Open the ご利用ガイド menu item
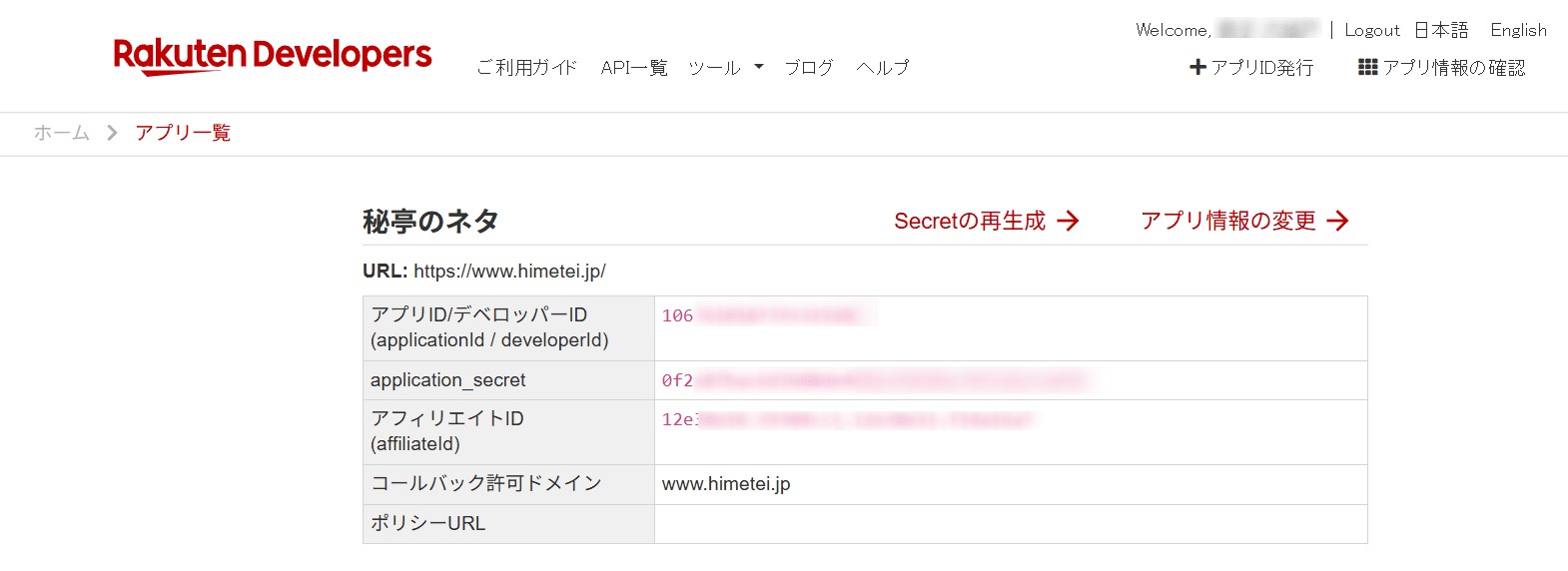 tap(526, 68)
